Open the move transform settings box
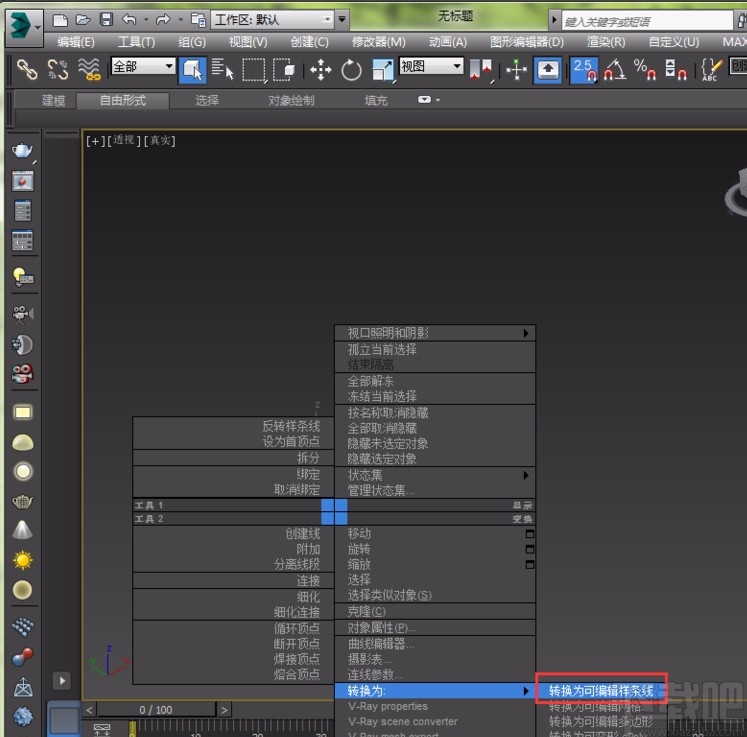The width and height of the screenshot is (747, 737). 529,534
